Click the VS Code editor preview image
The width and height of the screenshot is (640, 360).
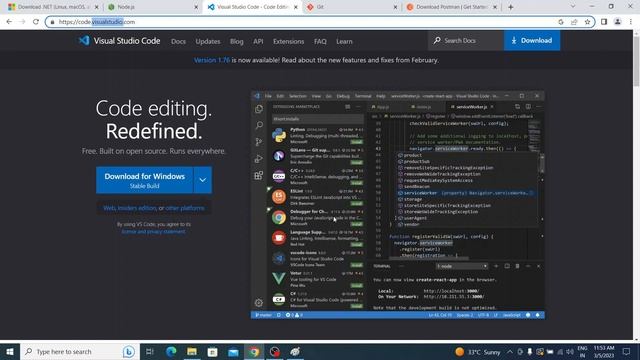point(398,205)
